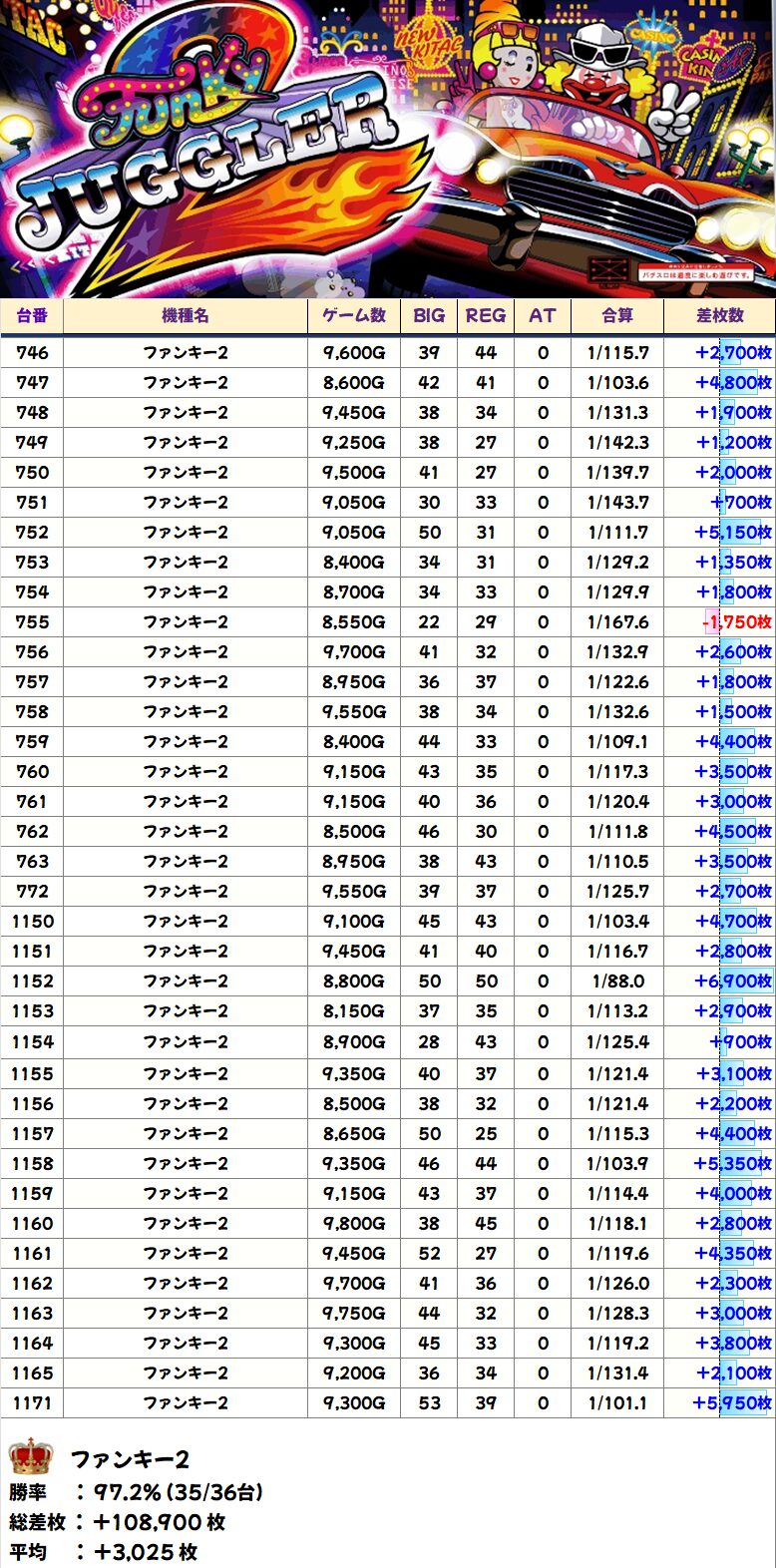Click the ファンキー2 name in row 760

coord(186,771)
